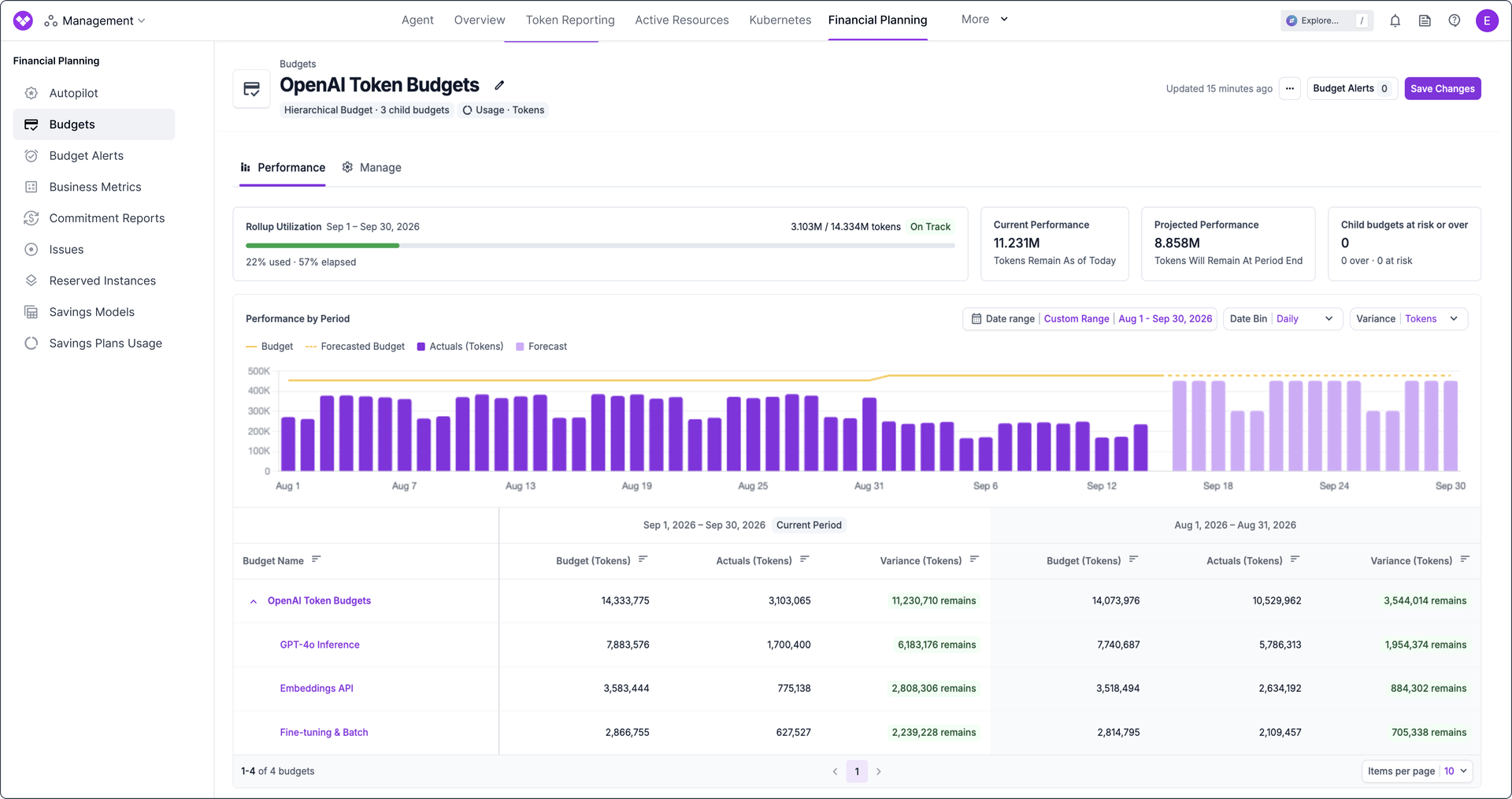Click the Budgets sidebar icon
Screen dimensions: 1512x799
point(31,124)
